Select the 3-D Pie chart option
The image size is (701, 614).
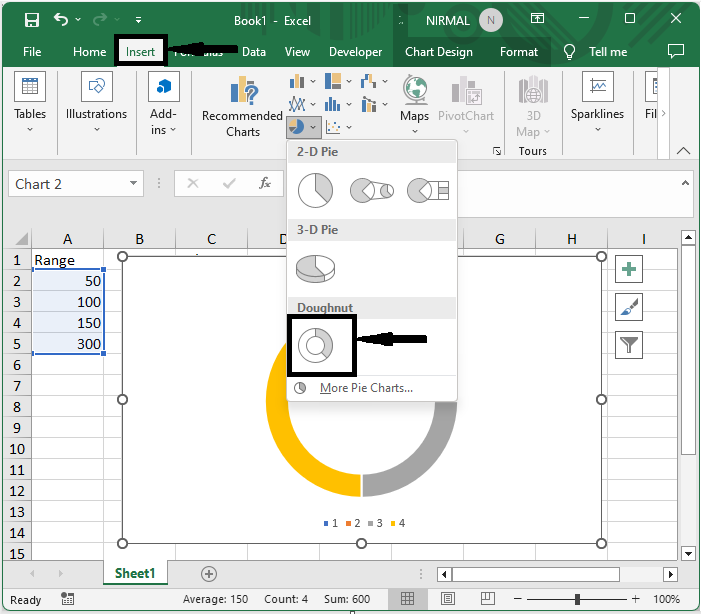[315, 269]
